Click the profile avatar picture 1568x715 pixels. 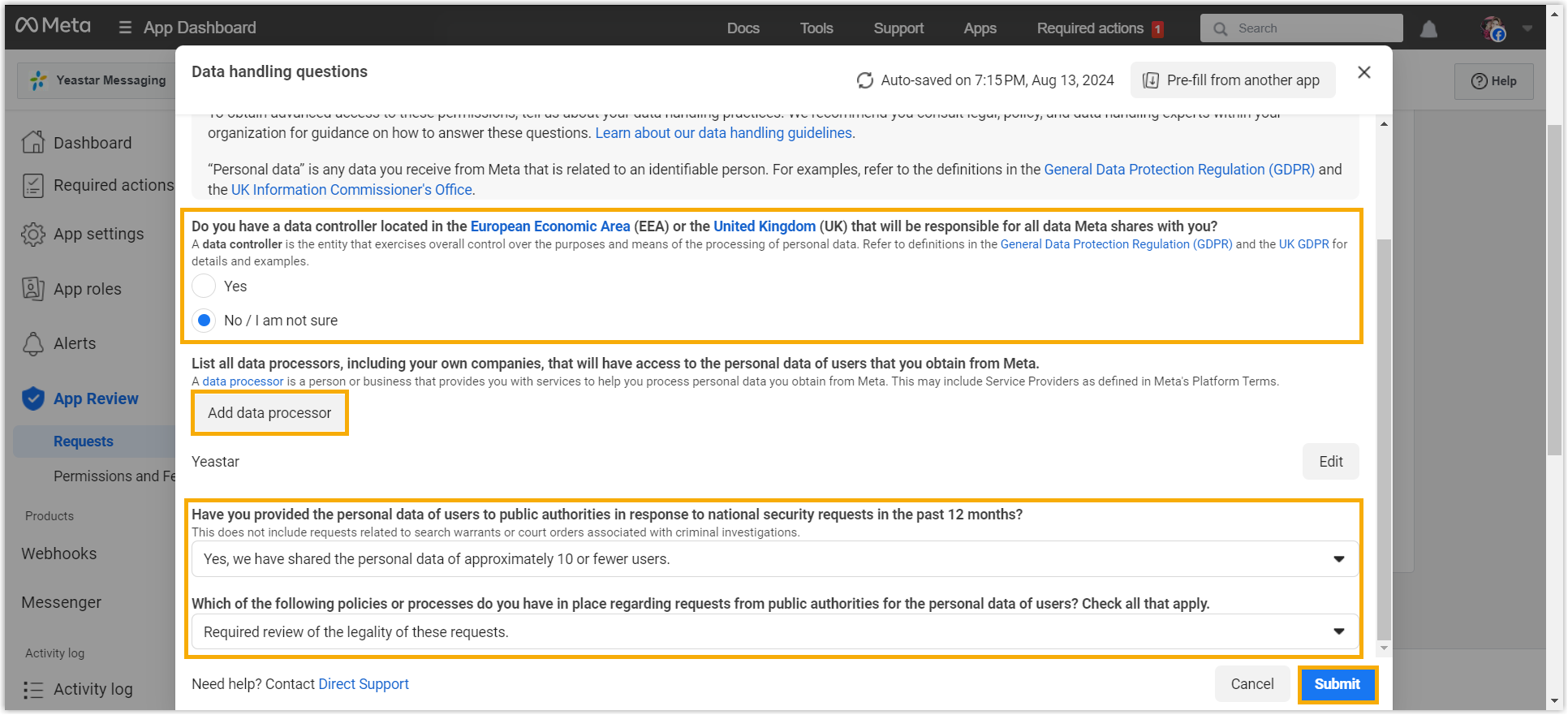click(1492, 28)
